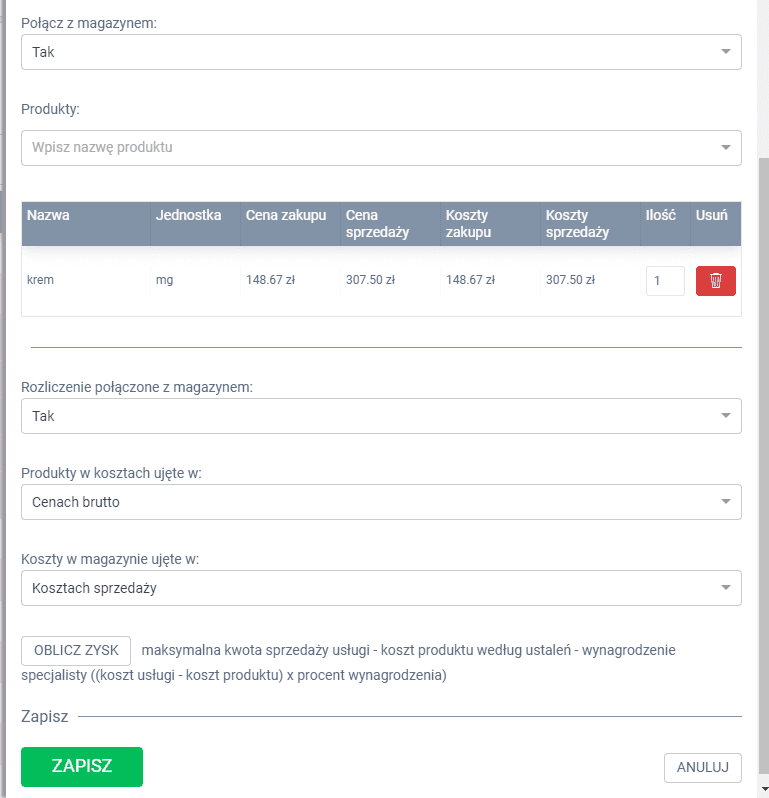
Task: Click the Ilość quantity field for krem
Action: (x=664, y=281)
